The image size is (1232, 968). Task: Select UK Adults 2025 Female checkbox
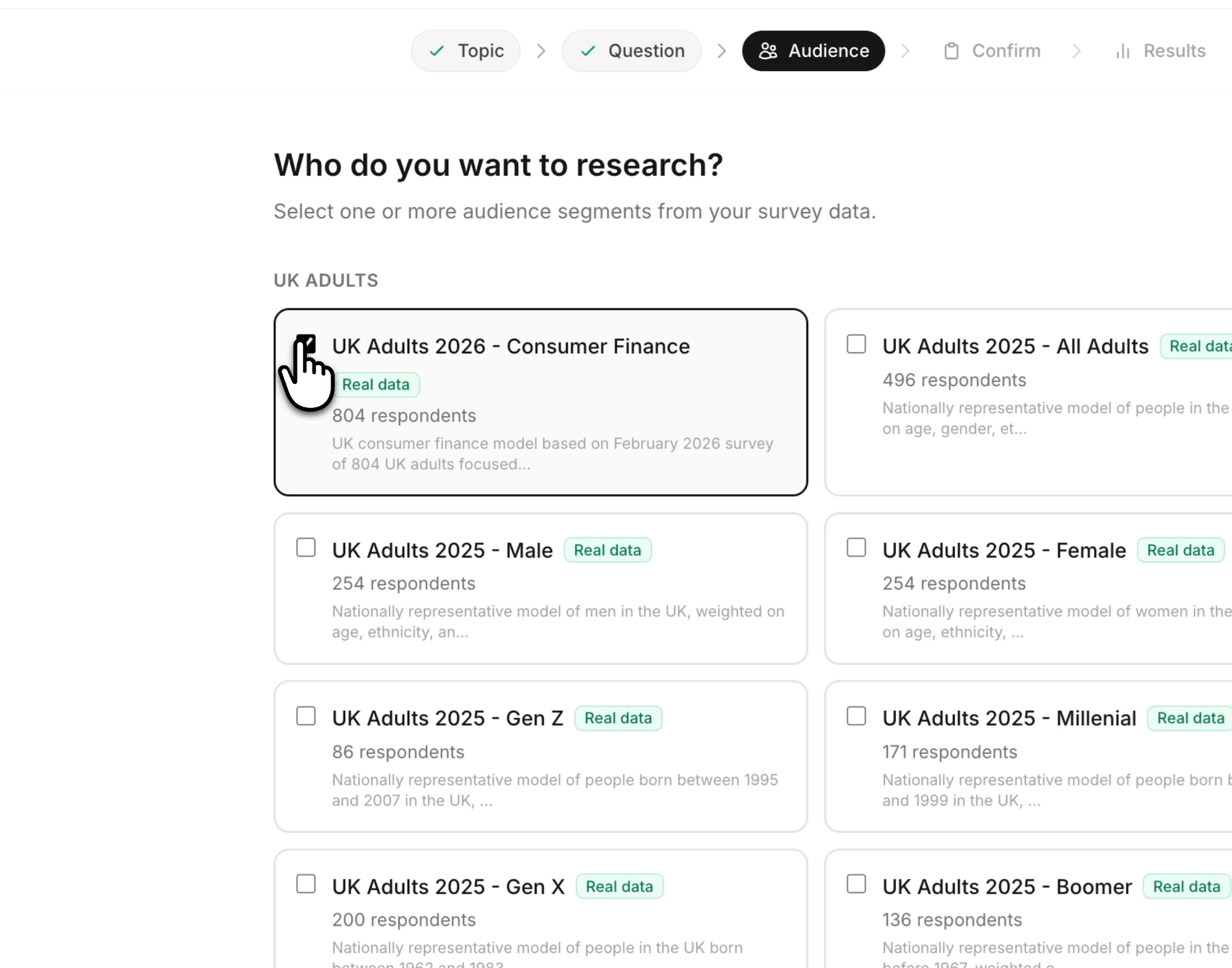click(856, 547)
